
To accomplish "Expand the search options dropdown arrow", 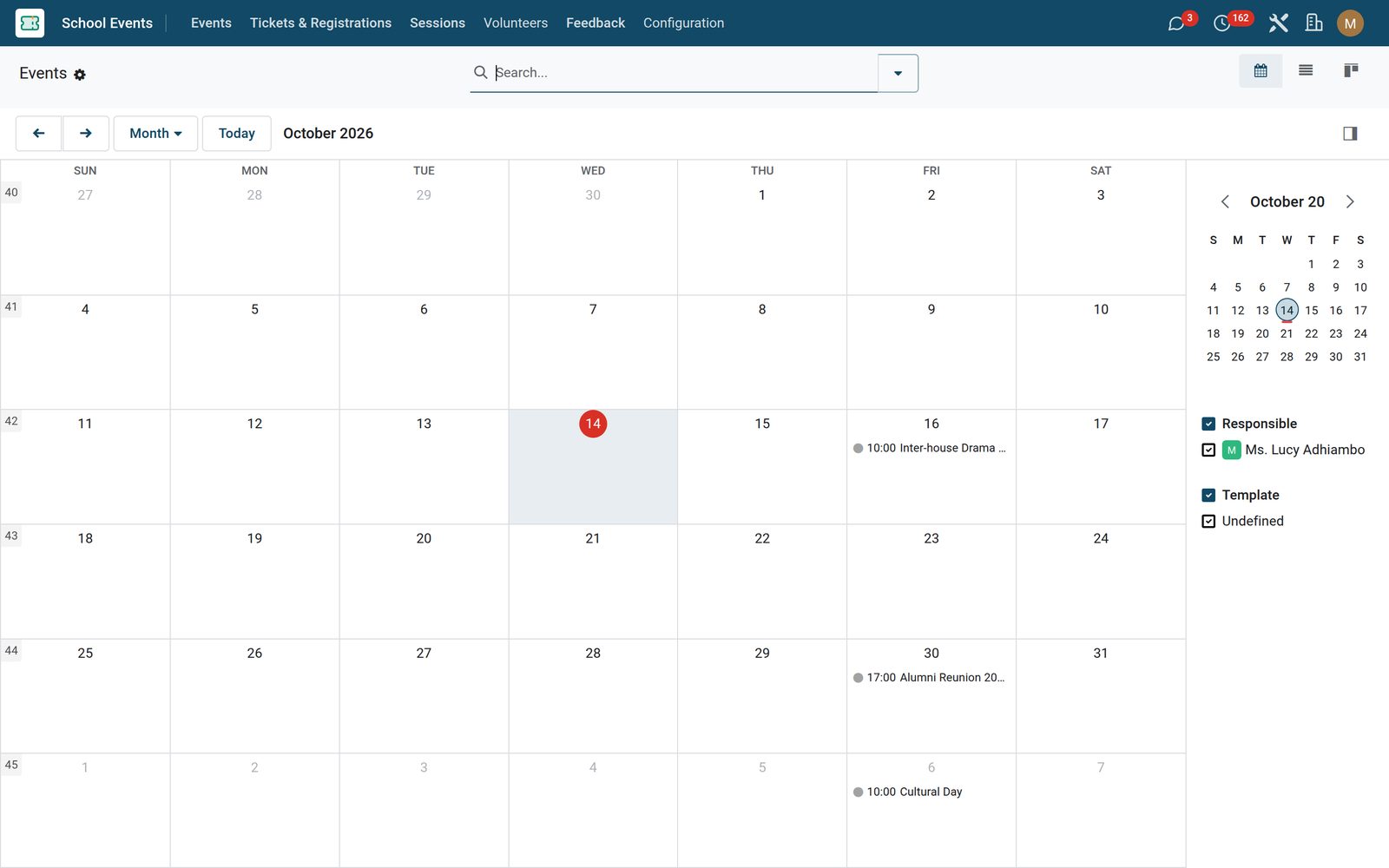I will pos(898,73).
